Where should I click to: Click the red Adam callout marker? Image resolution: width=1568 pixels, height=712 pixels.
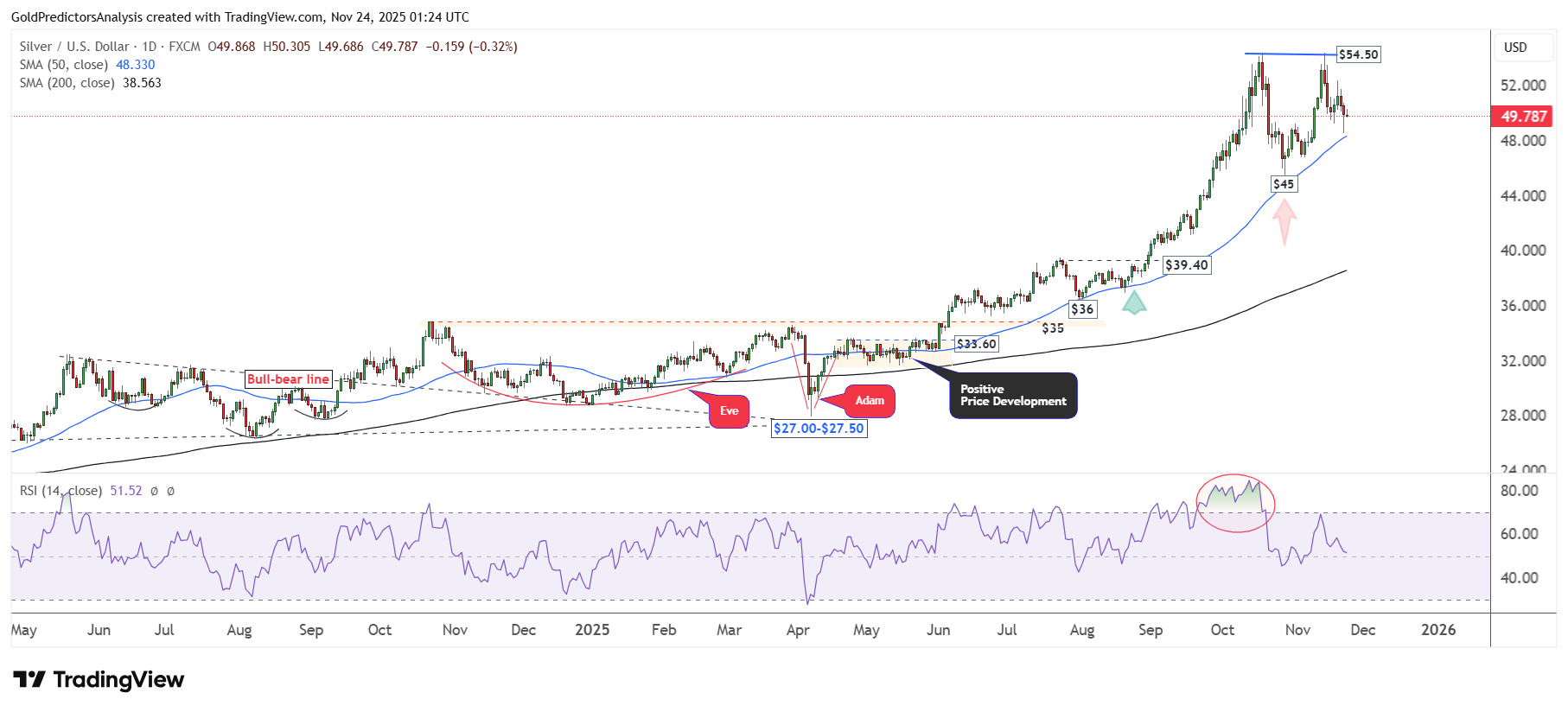click(x=869, y=401)
